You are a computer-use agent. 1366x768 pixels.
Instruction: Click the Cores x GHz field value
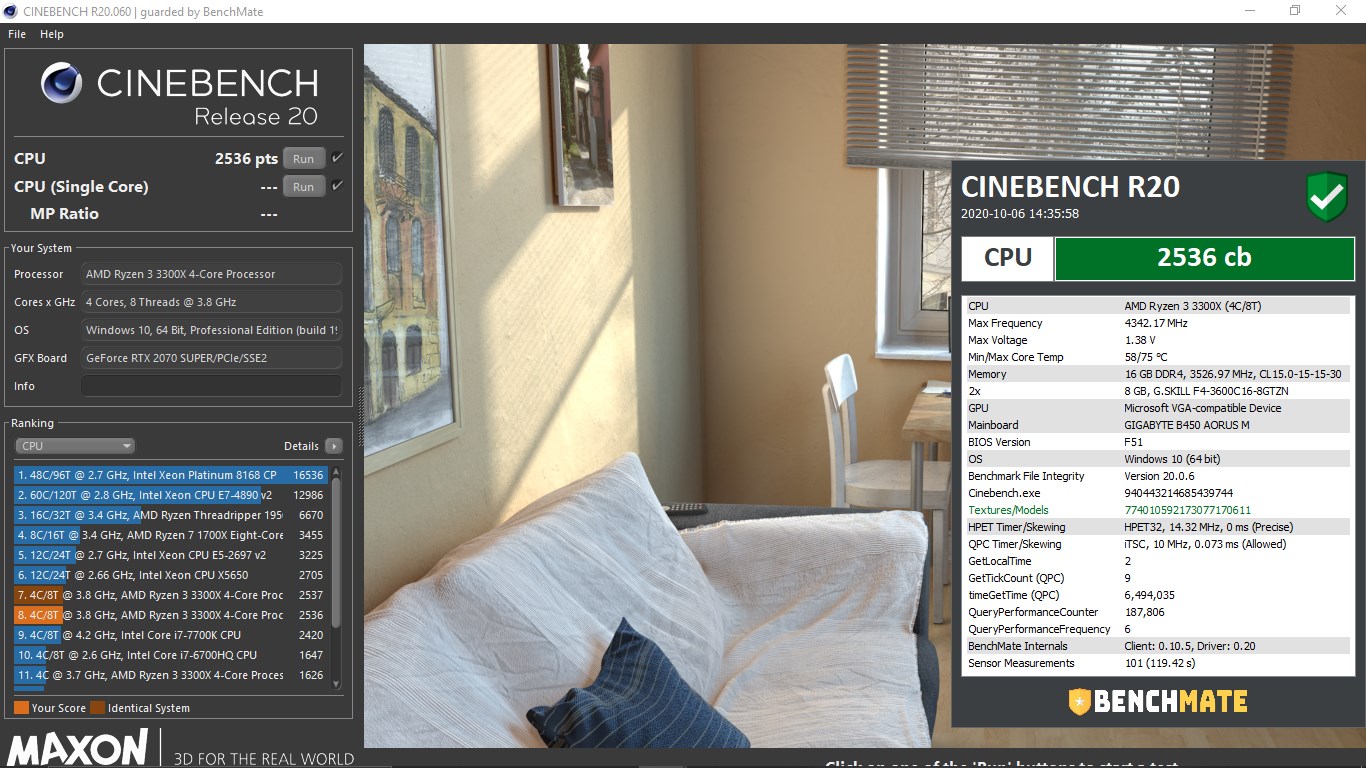tap(211, 302)
